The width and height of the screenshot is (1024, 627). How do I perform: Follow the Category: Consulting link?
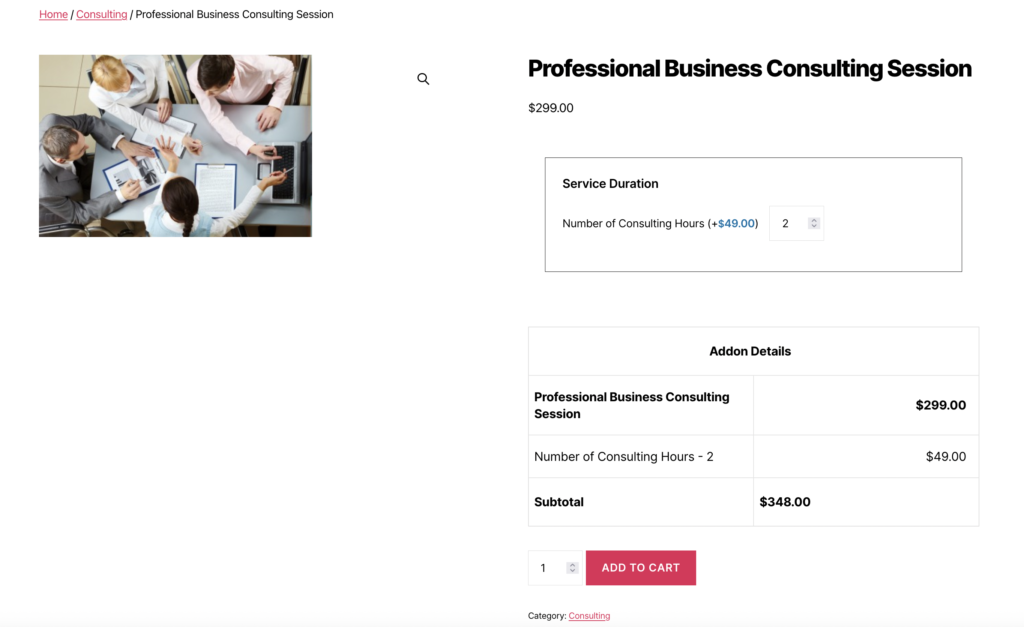pos(589,616)
